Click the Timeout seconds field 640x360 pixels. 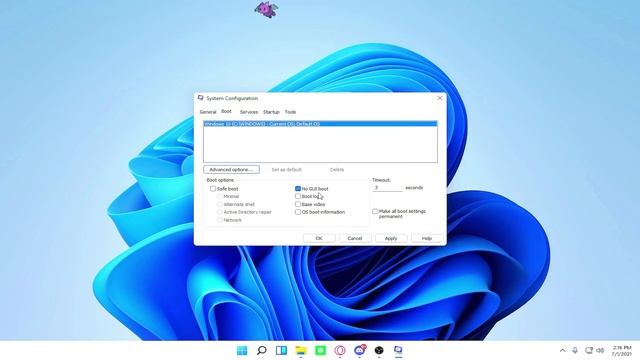pos(387,188)
